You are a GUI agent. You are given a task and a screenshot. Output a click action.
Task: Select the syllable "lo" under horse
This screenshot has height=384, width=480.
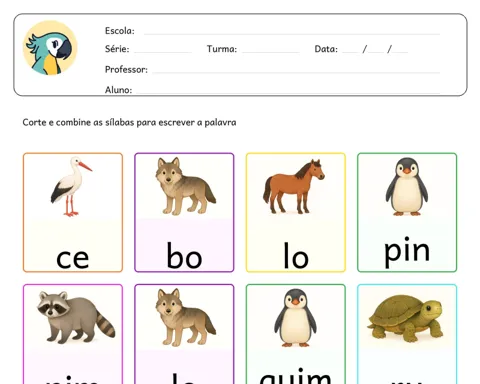296,256
